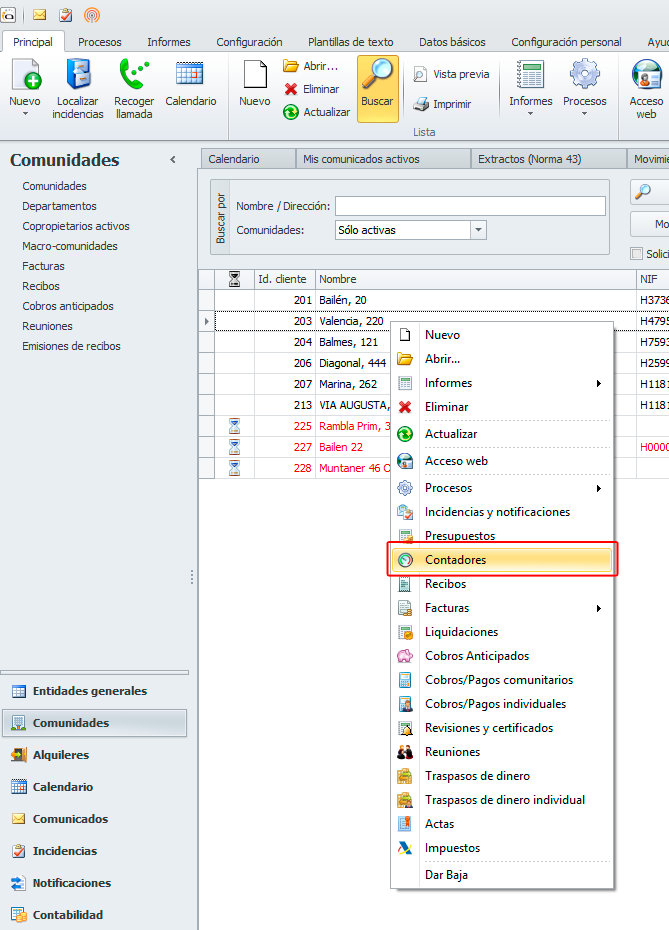
Task: Open the Comunidades Sólo activas dropdown
Action: pyautogui.click(x=478, y=230)
